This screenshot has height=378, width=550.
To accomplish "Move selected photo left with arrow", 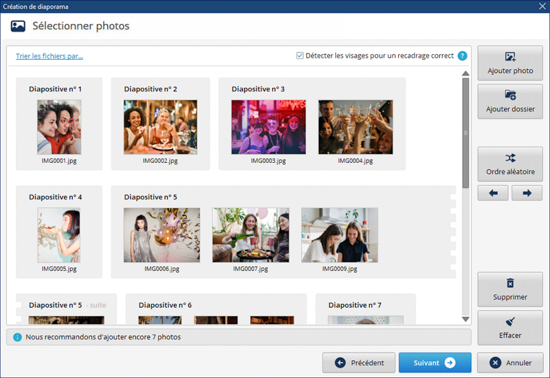I will click(x=493, y=193).
